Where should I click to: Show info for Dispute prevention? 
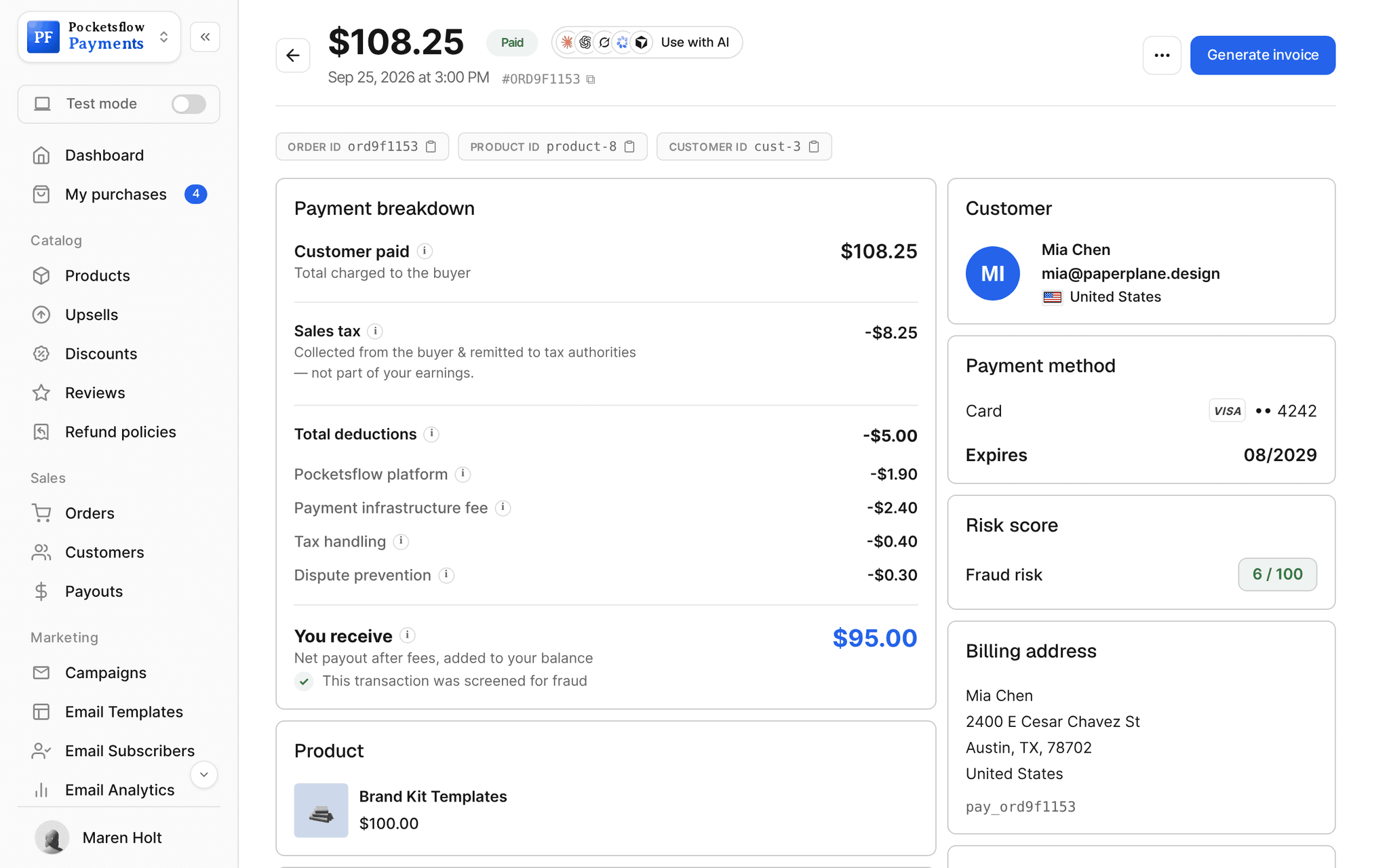coord(446,575)
